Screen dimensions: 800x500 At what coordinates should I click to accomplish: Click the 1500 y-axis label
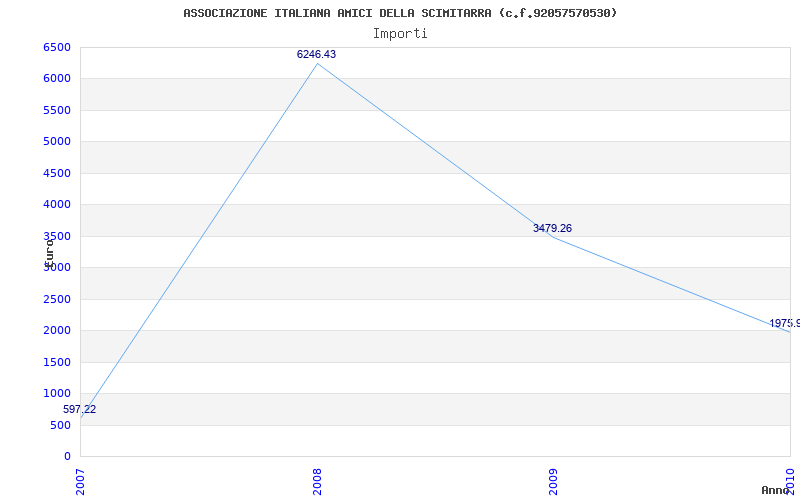pos(57,362)
